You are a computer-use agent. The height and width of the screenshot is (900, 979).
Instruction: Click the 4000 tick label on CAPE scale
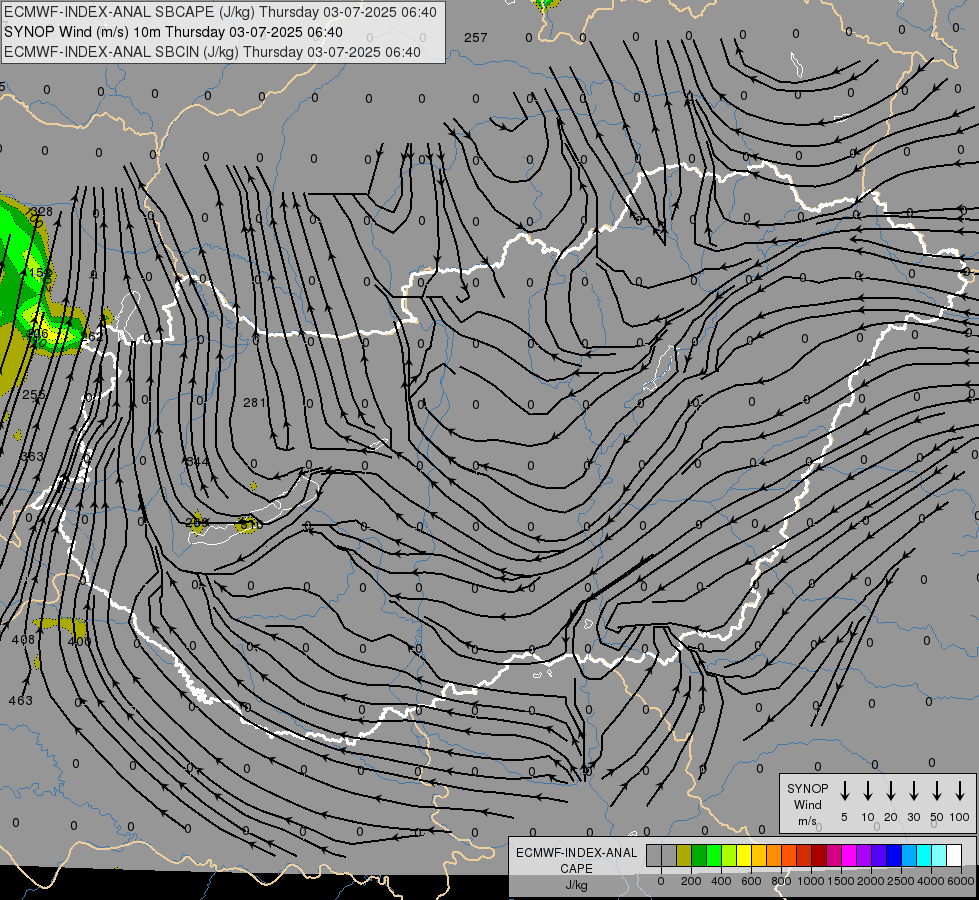931,881
